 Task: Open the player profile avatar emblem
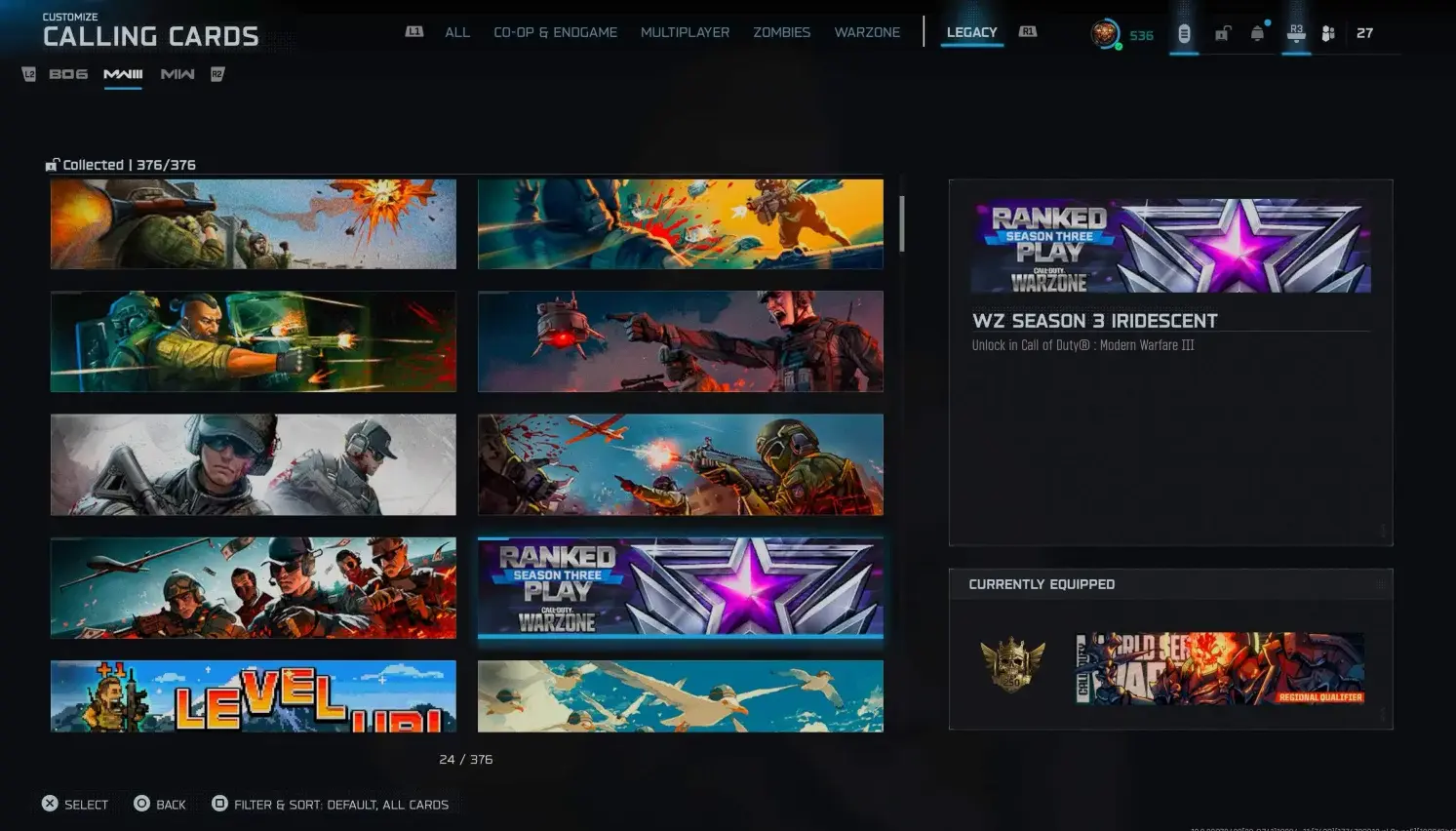pyautogui.click(x=1105, y=34)
